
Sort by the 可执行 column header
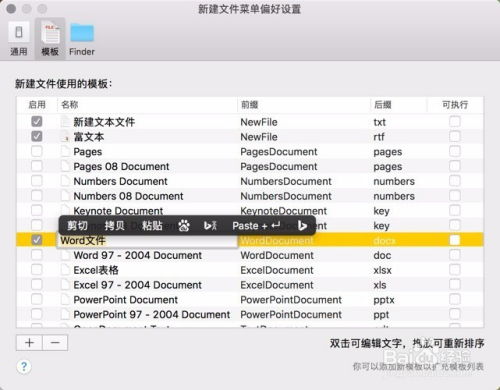455,105
